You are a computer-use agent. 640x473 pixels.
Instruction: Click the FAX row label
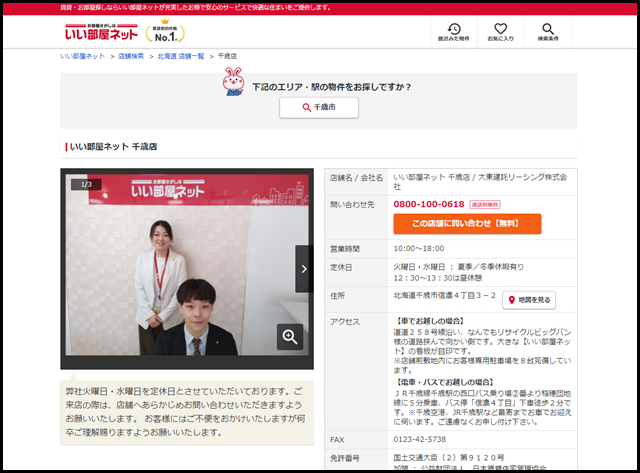[x=337, y=440]
